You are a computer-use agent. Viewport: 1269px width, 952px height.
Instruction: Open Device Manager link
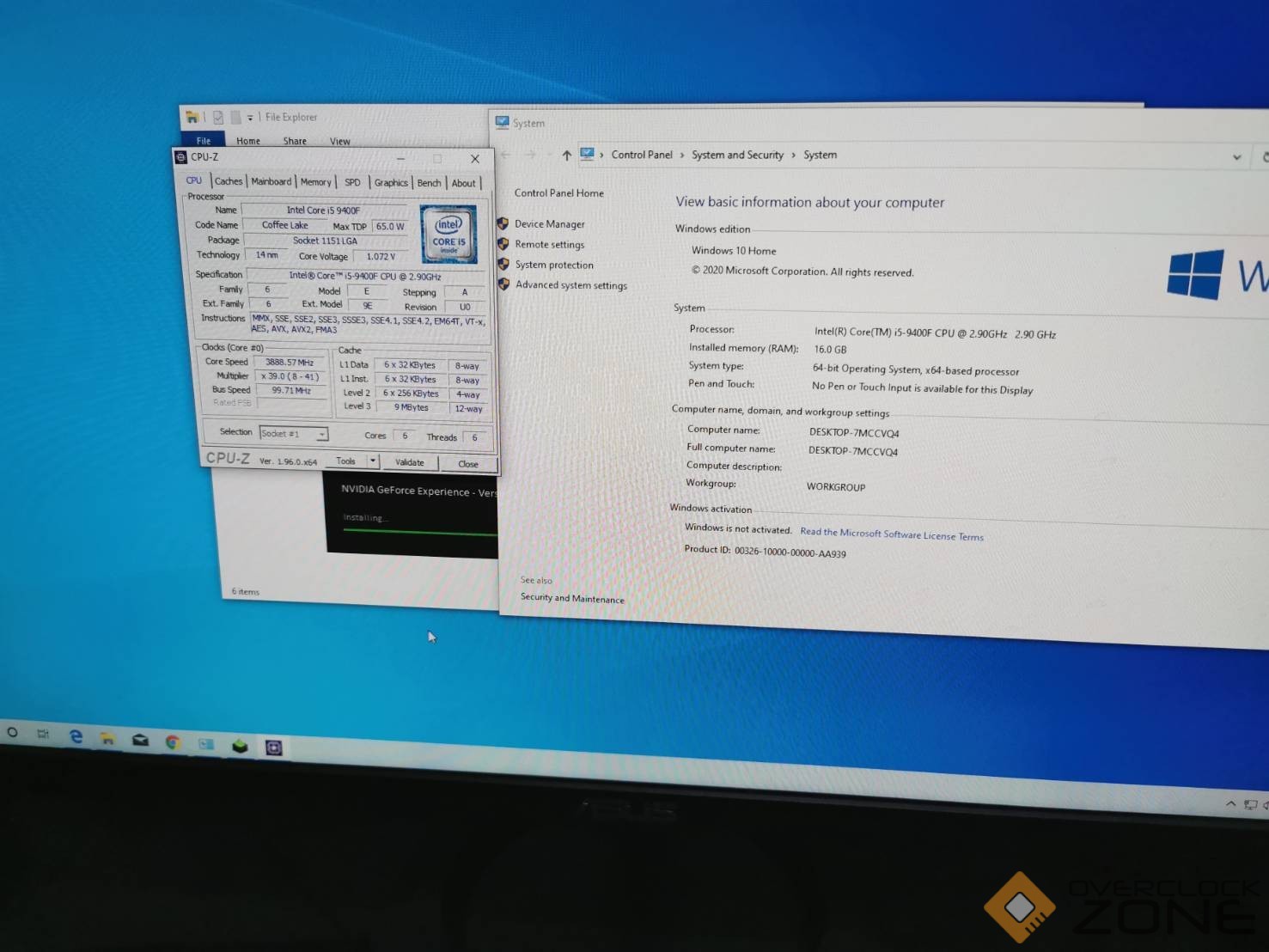click(550, 224)
